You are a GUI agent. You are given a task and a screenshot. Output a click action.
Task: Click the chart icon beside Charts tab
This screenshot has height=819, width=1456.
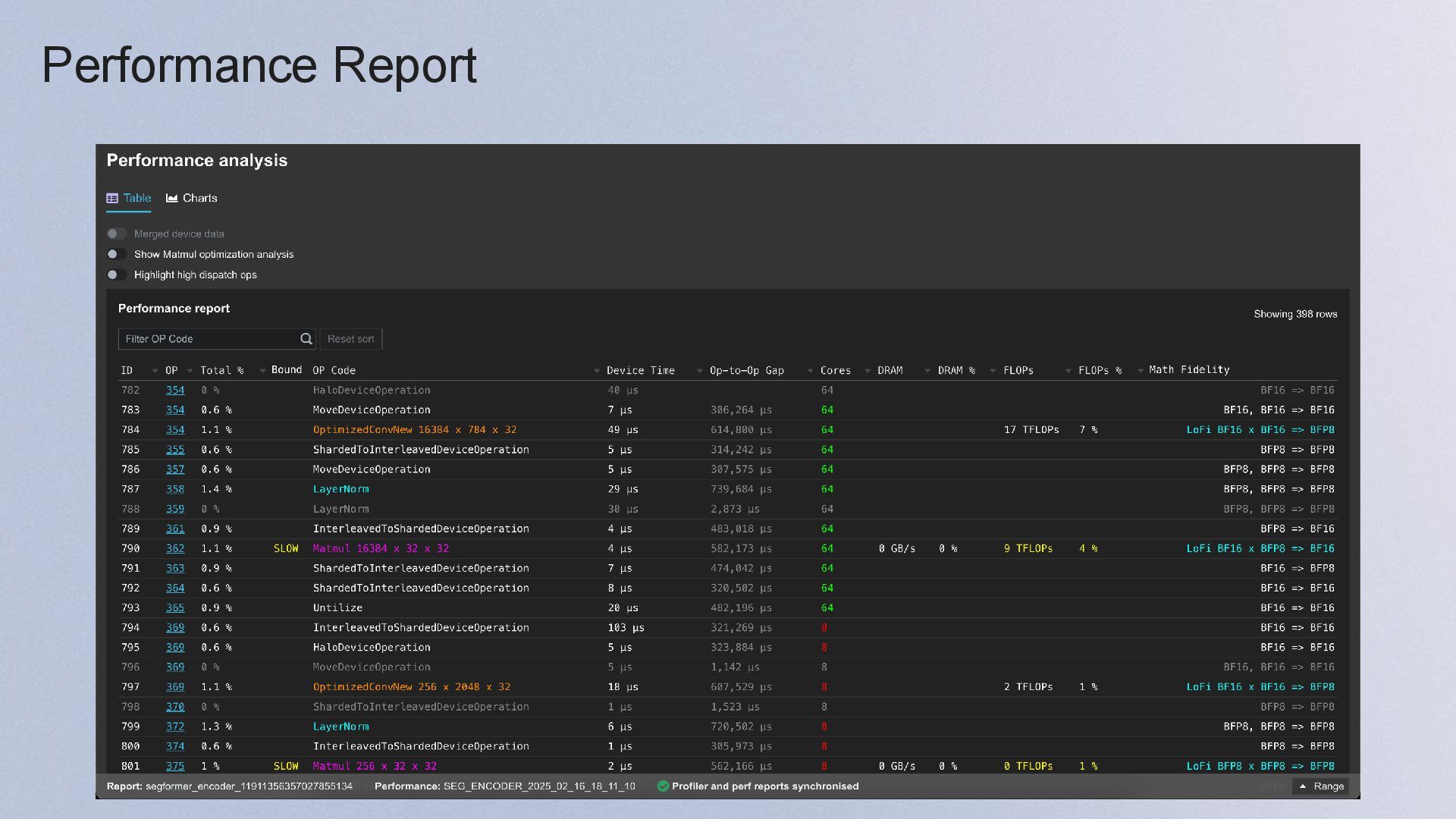click(x=172, y=199)
